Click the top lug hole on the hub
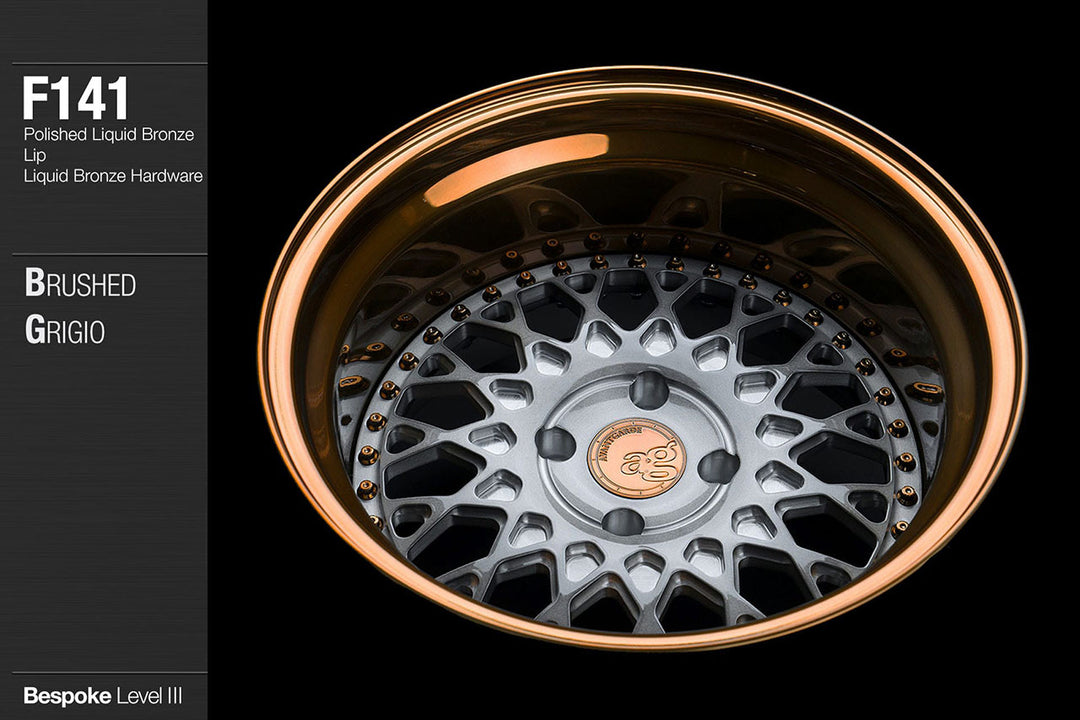The height and width of the screenshot is (720, 1080). 650,390
